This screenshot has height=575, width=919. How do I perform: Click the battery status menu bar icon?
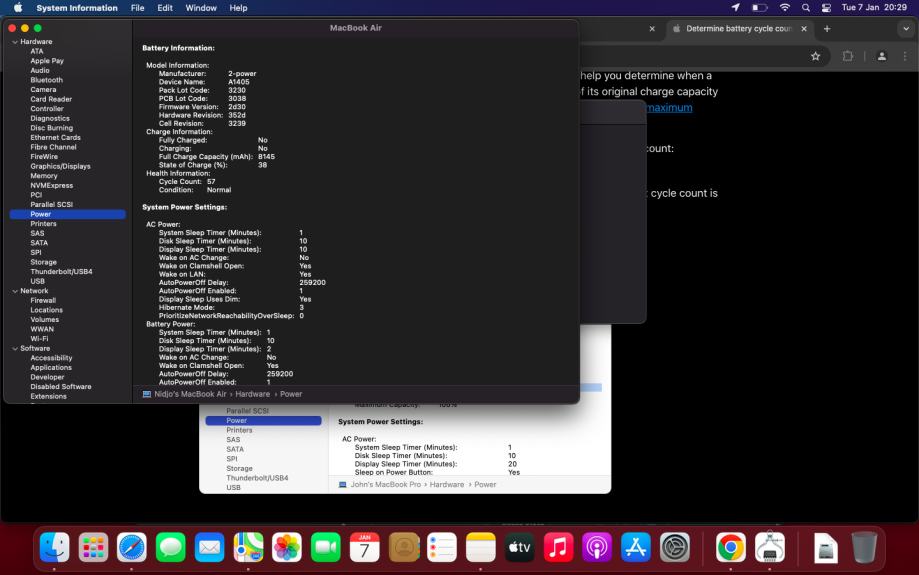759,8
